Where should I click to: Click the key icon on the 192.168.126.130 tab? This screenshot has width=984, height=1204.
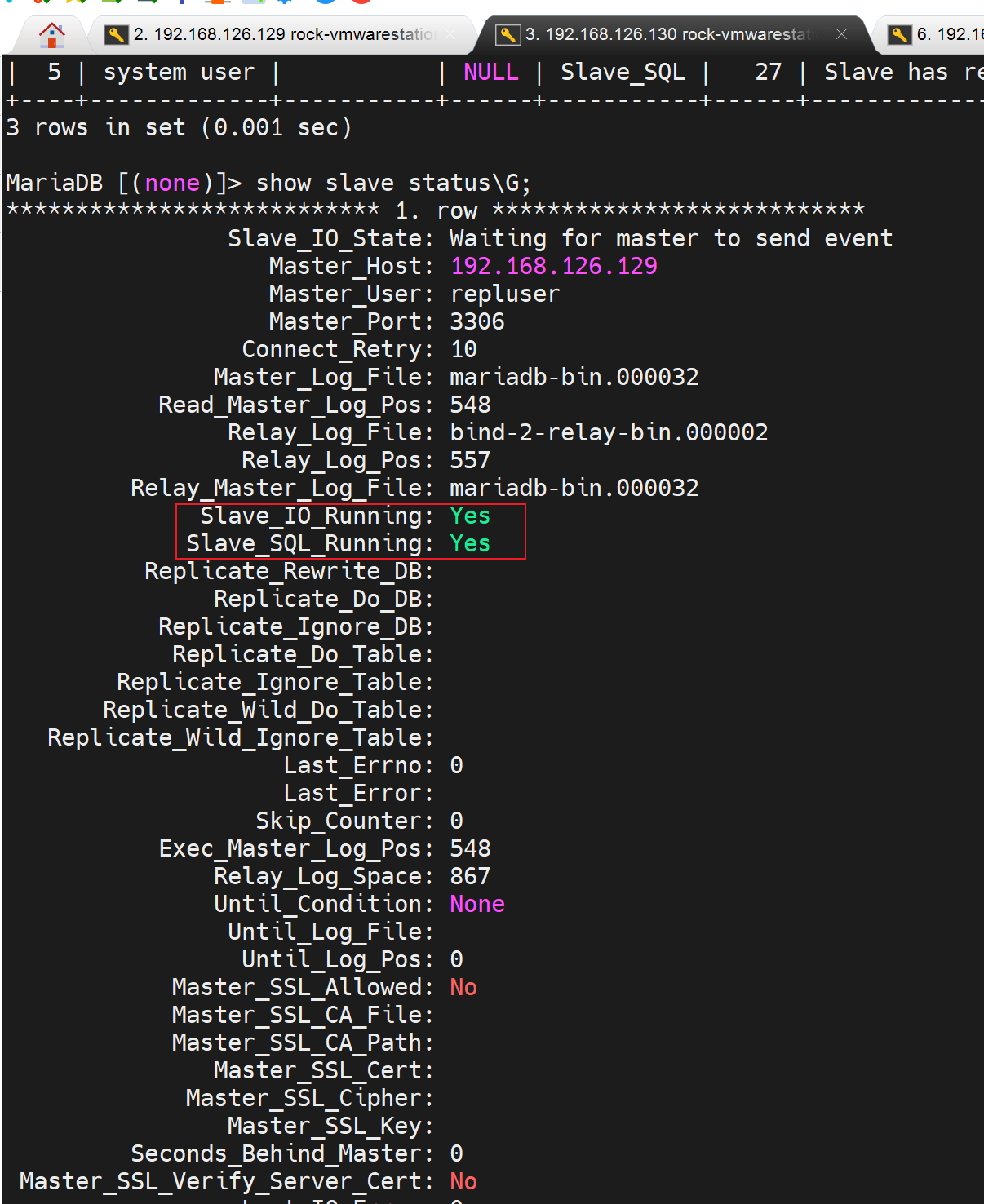tap(508, 34)
